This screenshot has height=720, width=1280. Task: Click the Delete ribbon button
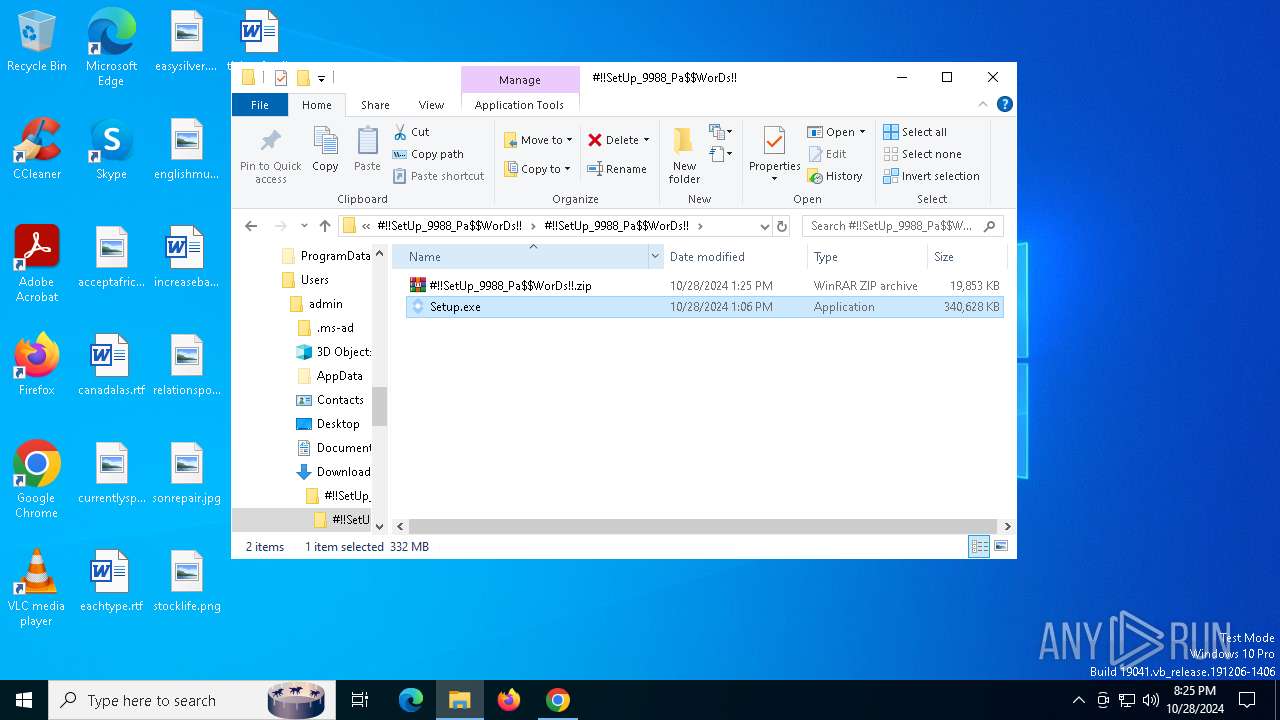[613, 140]
